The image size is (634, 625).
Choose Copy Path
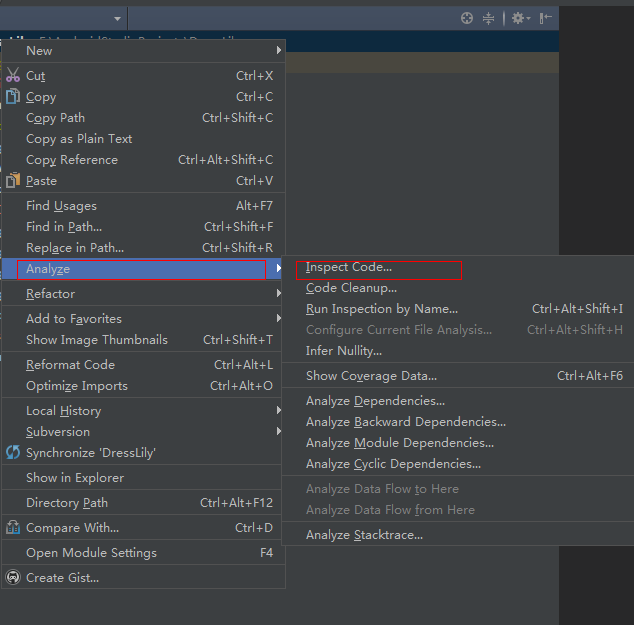pos(144,118)
